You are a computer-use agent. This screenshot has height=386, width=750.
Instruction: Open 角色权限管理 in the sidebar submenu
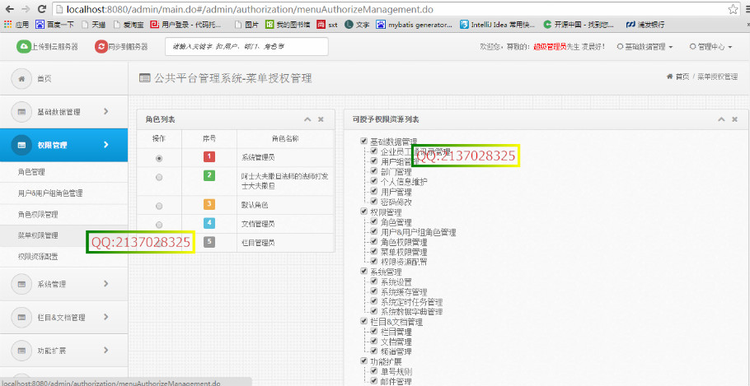coord(38,214)
